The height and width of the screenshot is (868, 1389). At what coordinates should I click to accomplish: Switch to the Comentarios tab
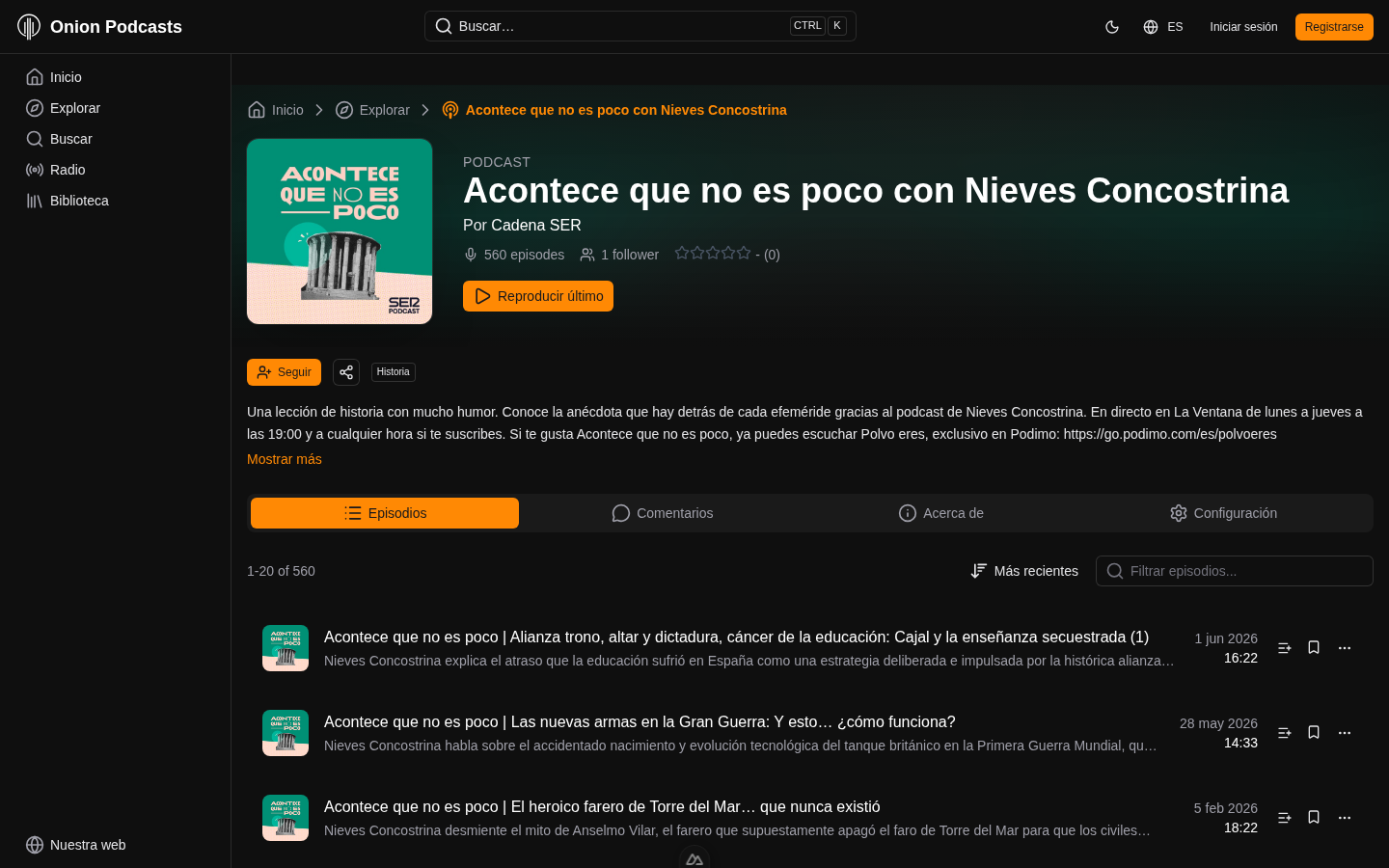click(x=663, y=513)
